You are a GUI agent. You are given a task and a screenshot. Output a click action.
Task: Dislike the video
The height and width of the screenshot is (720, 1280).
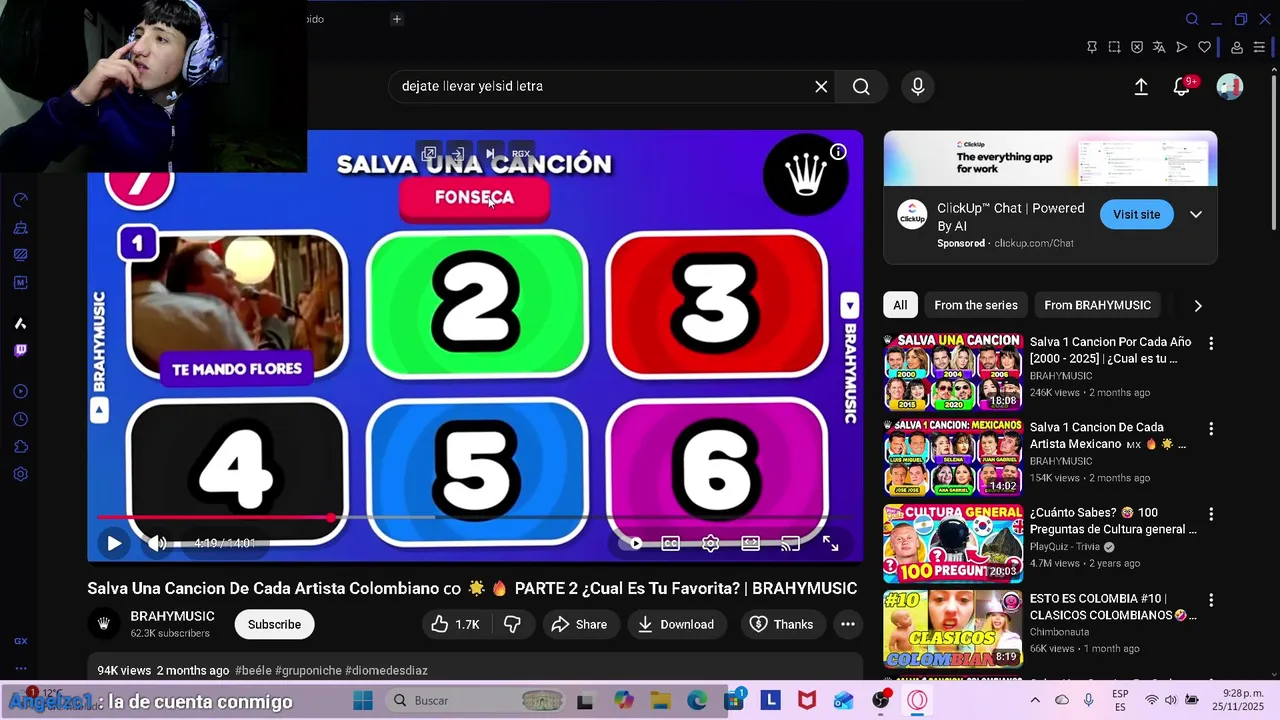pyautogui.click(x=512, y=624)
